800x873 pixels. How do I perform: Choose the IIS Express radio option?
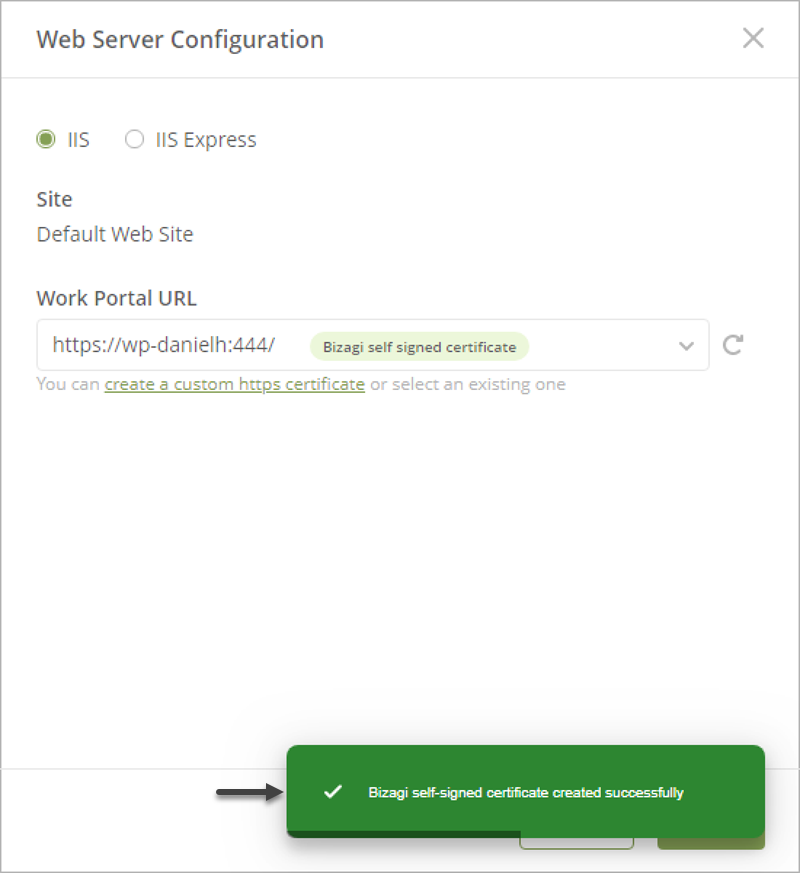[x=134, y=139]
